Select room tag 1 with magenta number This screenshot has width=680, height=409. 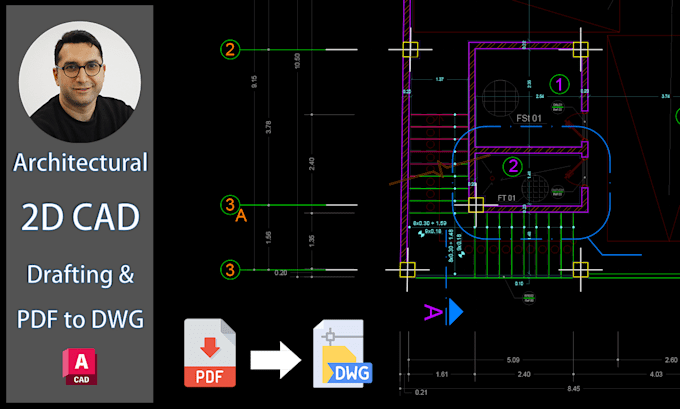559,84
